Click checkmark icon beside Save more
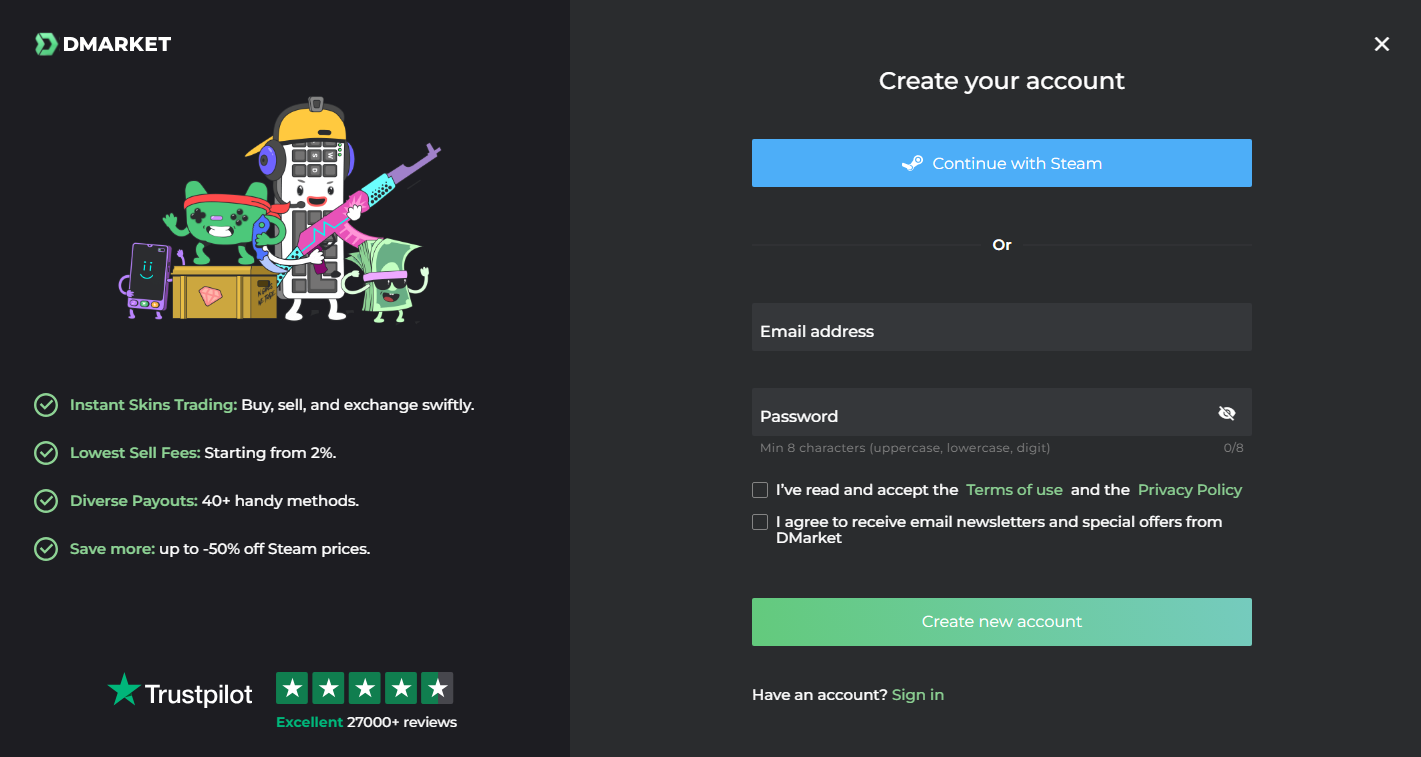1421x757 pixels. click(46, 549)
